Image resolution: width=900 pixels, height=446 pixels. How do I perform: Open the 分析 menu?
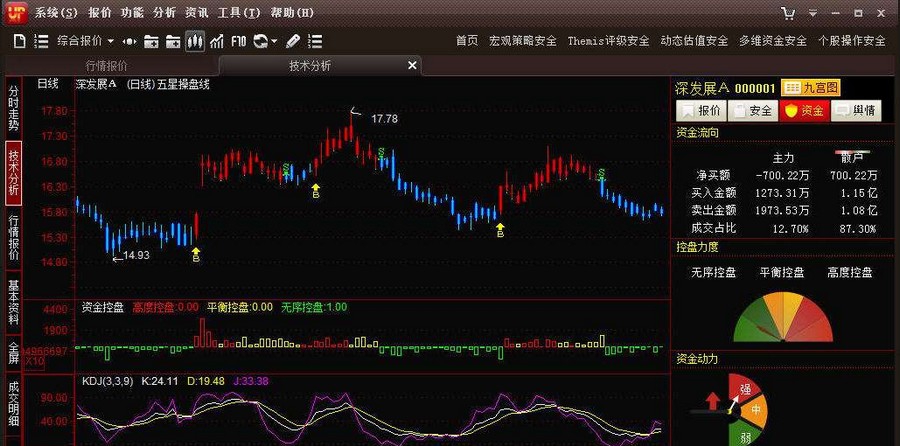pyautogui.click(x=164, y=13)
